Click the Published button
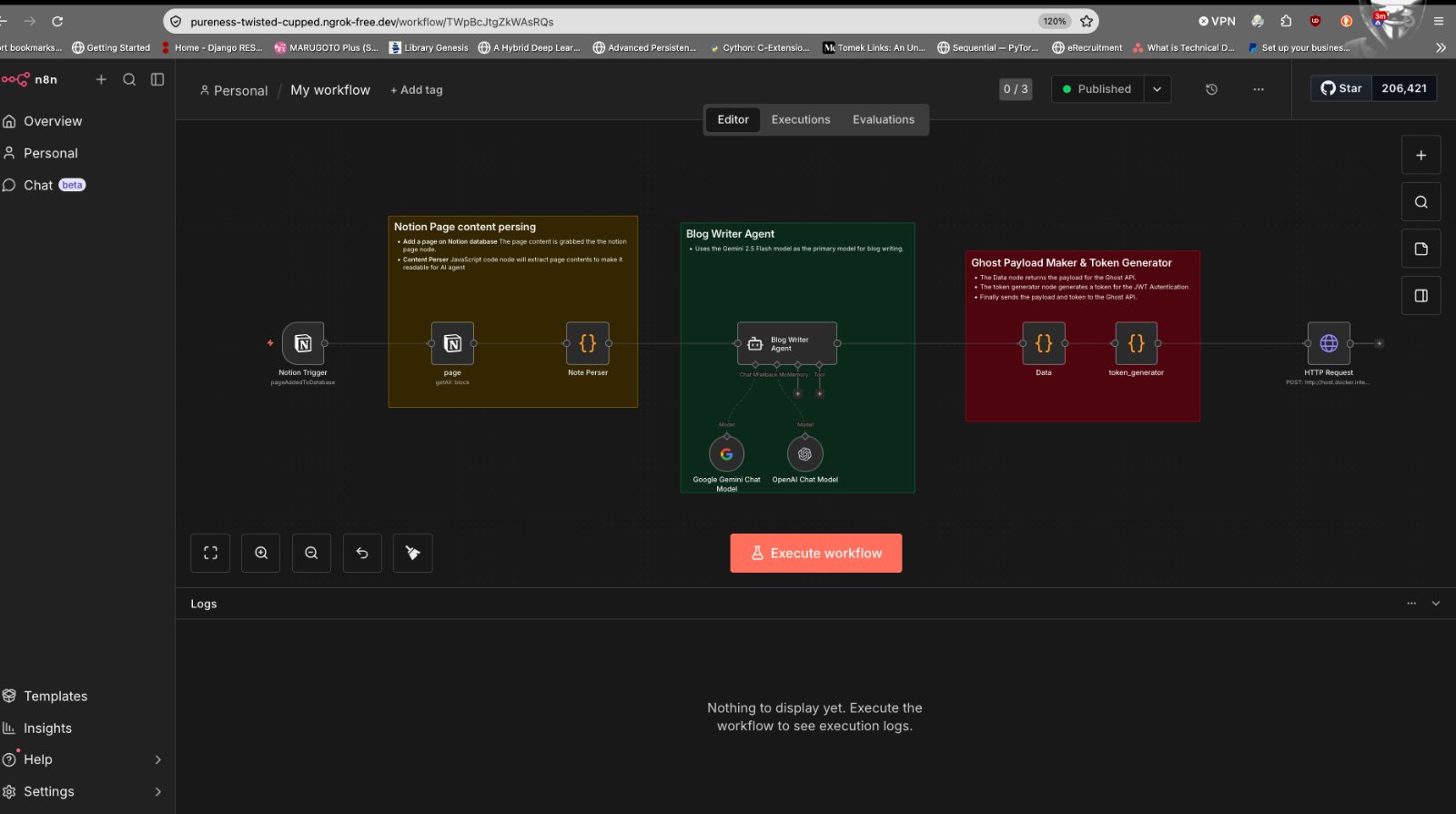Viewport: 1456px width, 814px height. coord(1097,89)
